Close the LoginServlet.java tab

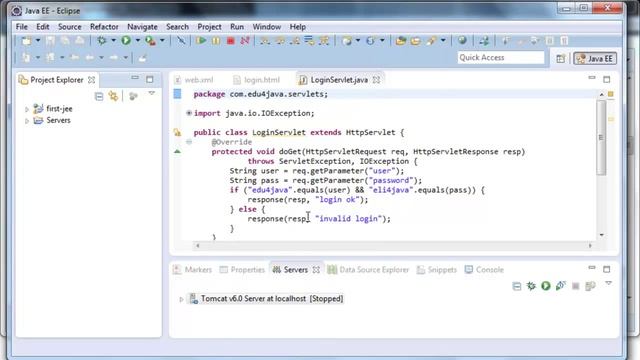376,80
